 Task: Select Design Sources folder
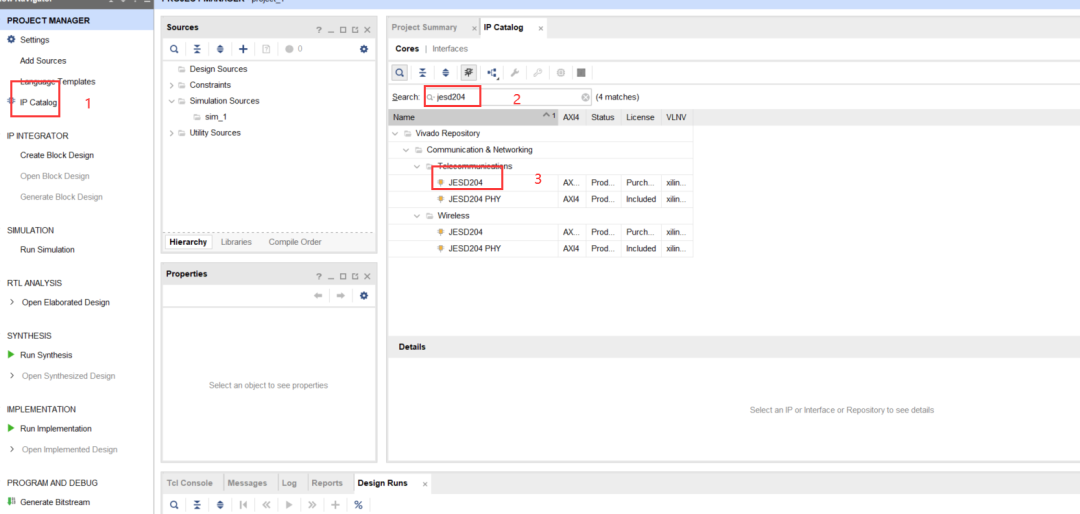[x=218, y=69]
